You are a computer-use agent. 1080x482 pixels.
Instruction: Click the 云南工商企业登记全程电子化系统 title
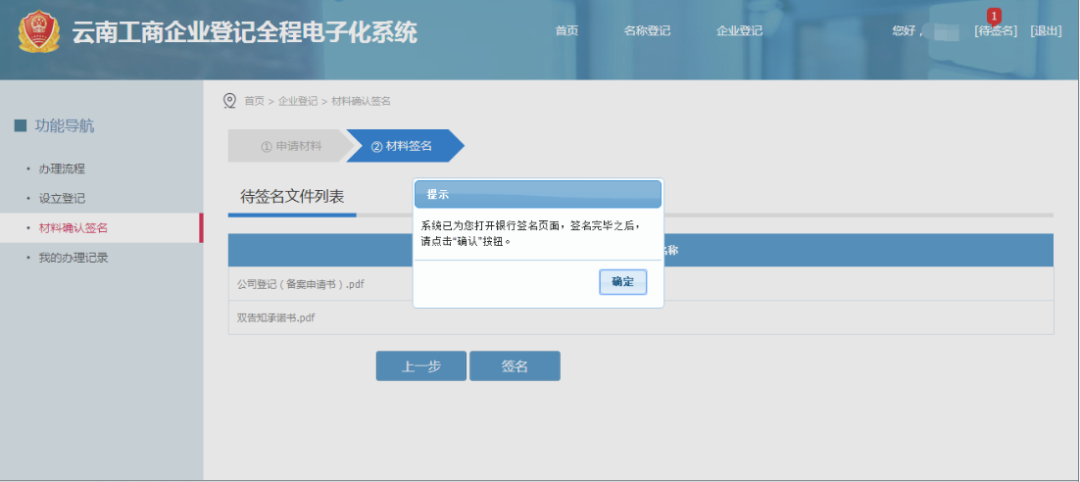click(245, 32)
